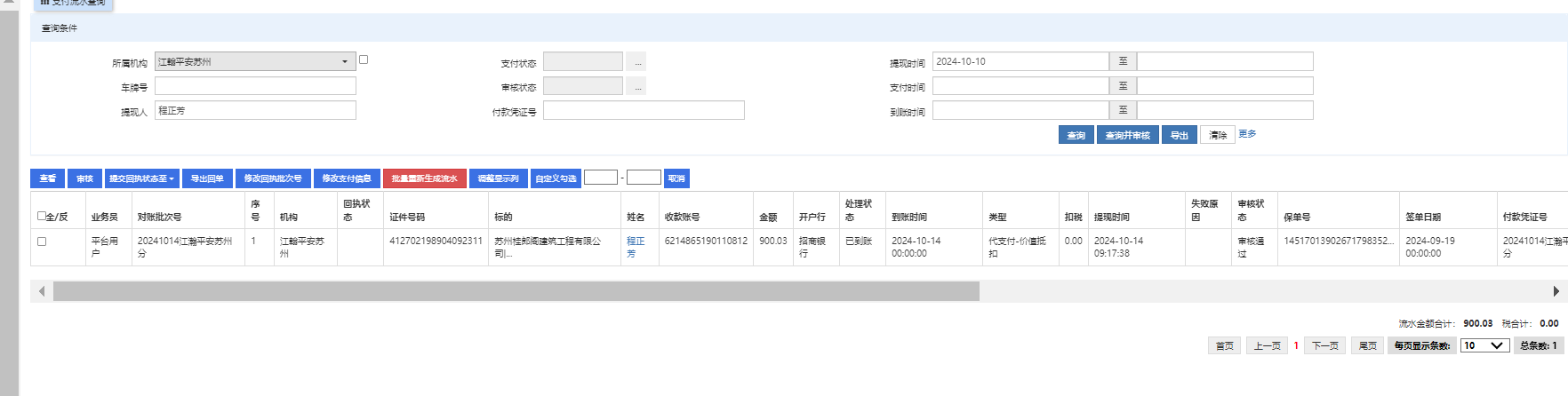Focus the first 自定义勾选 range input
1568x396 pixels.
click(x=600, y=178)
